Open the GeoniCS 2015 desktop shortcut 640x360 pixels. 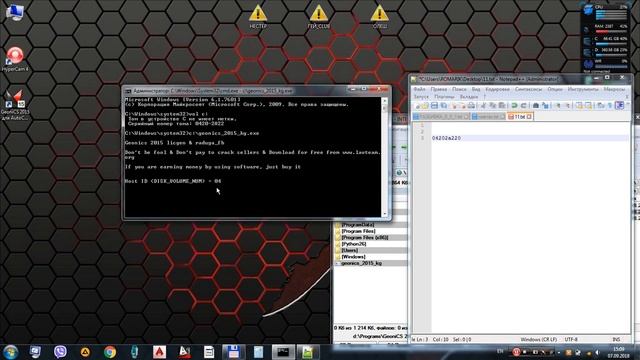tap(15, 105)
